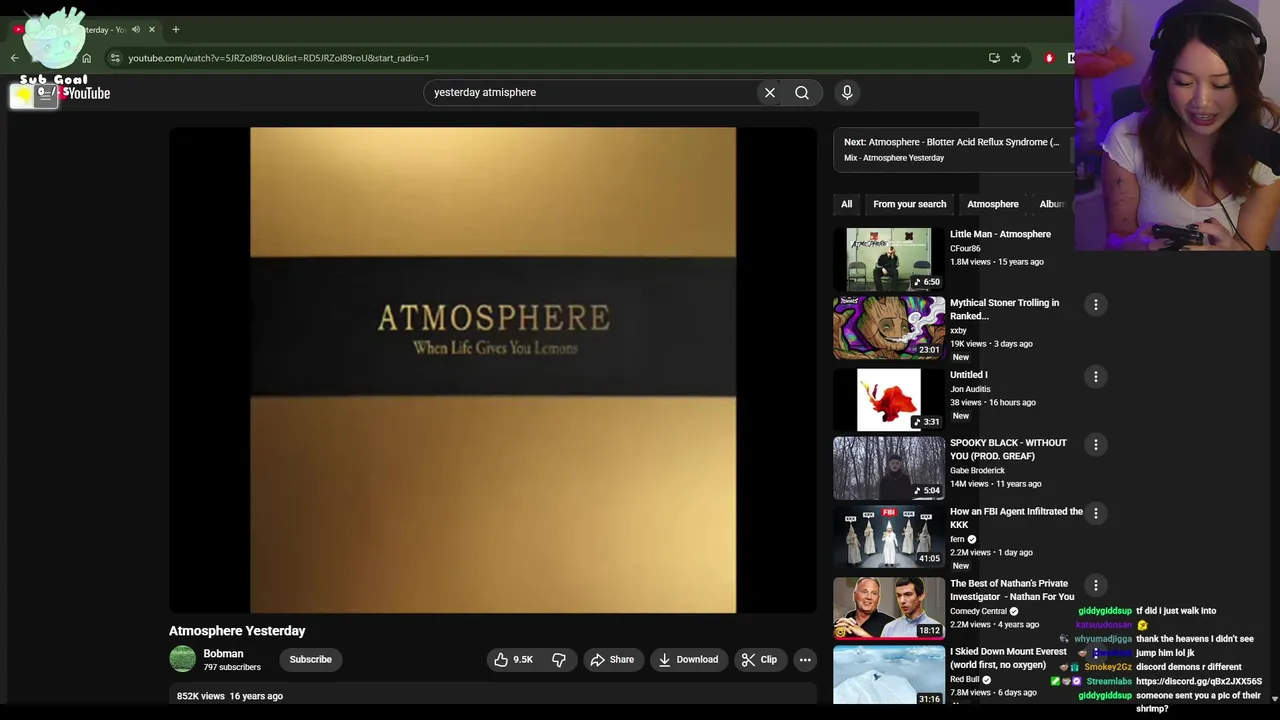Screen dimensions: 1280x720
Task: Download the video
Action: click(688, 659)
